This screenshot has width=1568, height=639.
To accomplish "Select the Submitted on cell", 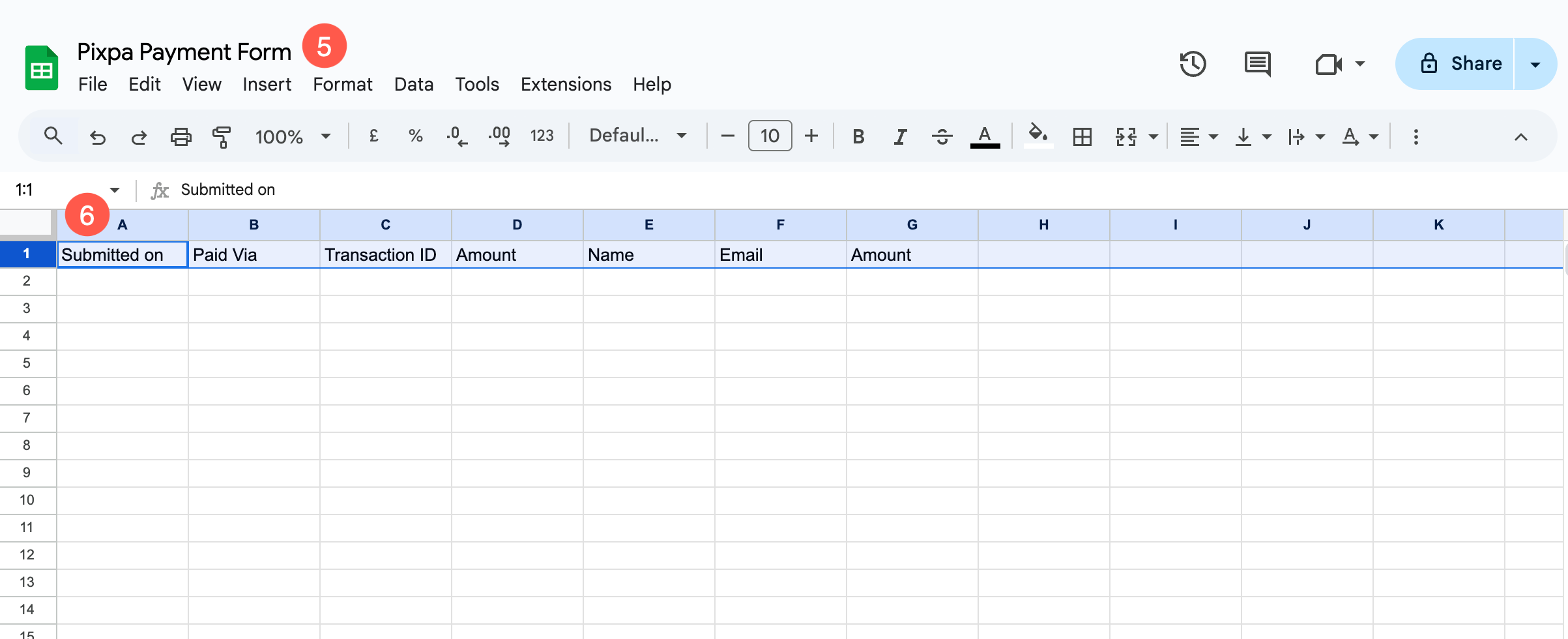I will (123, 254).
